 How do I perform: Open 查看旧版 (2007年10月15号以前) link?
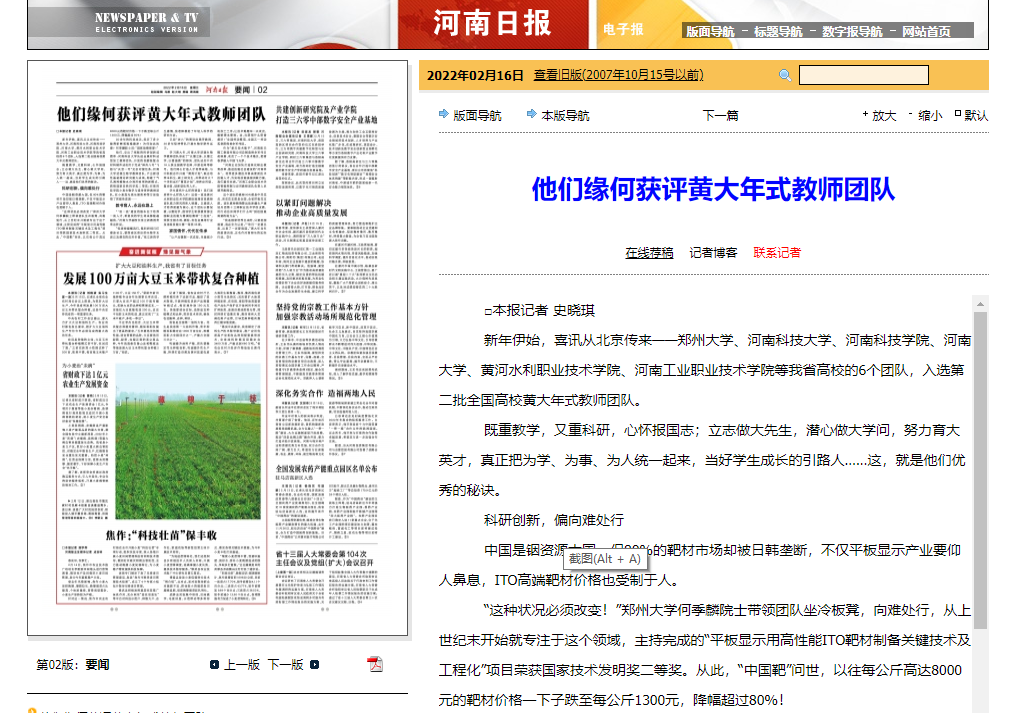click(x=618, y=75)
